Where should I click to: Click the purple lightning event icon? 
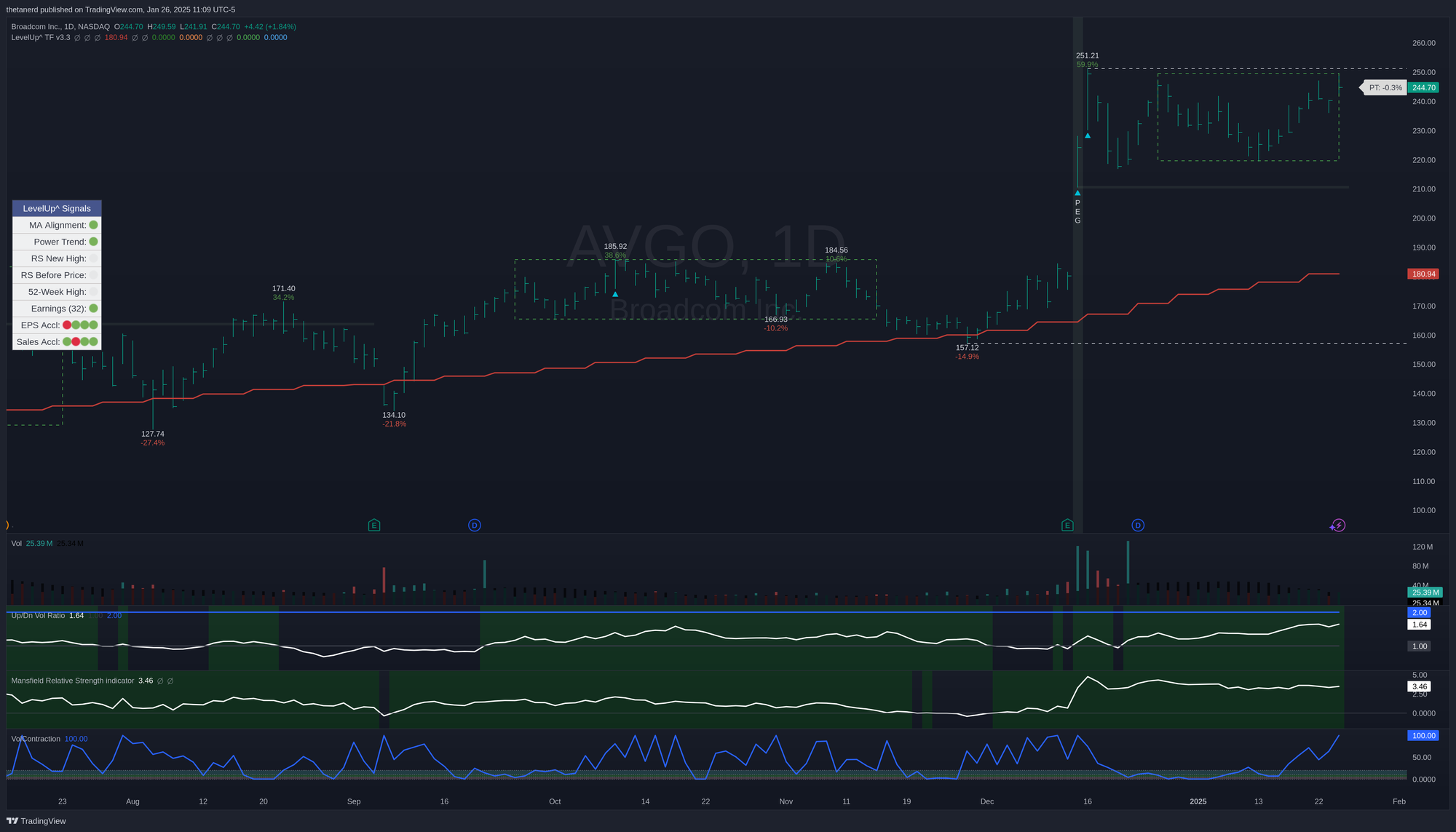click(x=1338, y=525)
